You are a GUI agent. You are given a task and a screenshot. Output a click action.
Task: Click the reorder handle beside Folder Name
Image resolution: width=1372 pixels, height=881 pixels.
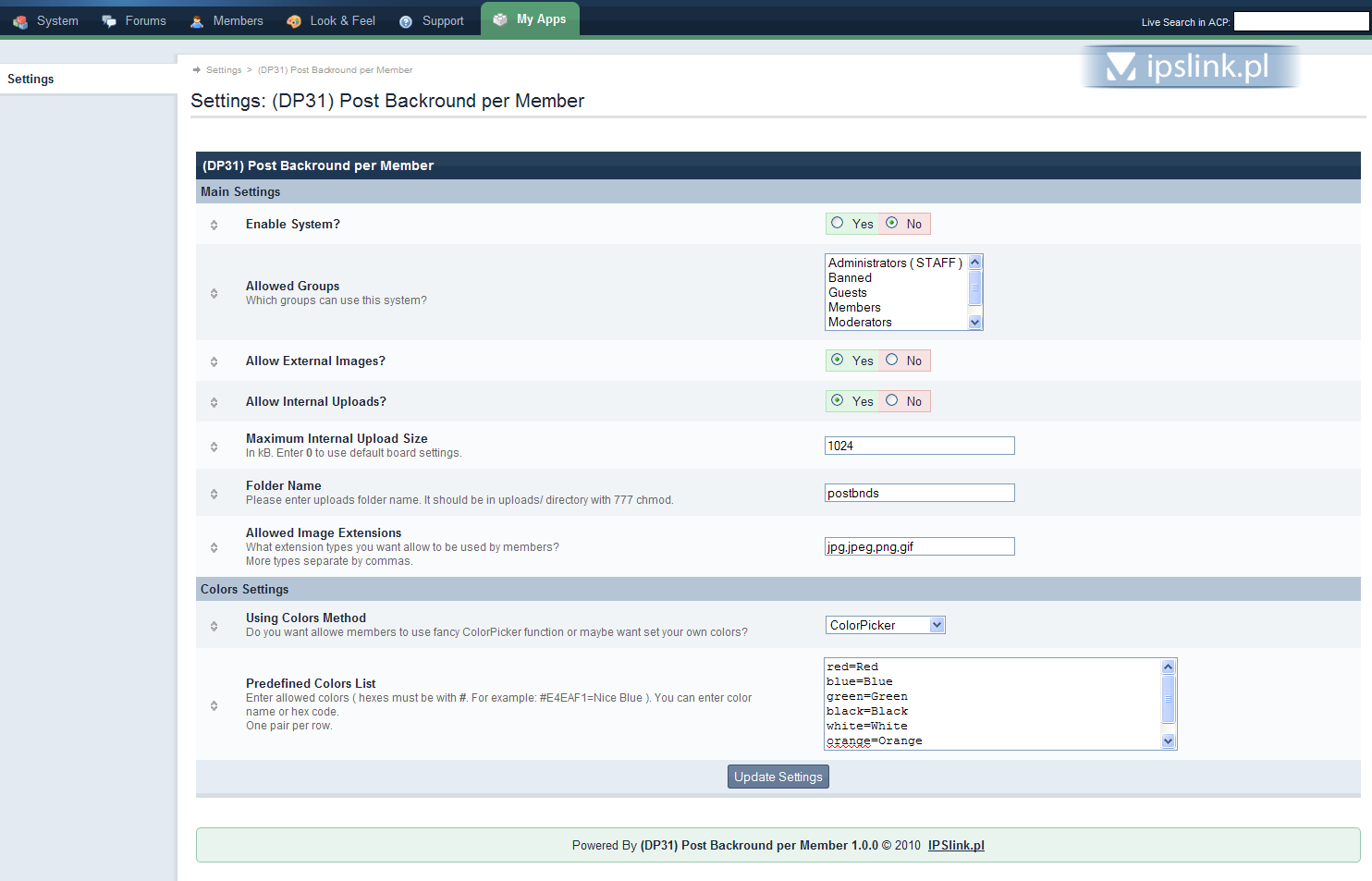(214, 494)
